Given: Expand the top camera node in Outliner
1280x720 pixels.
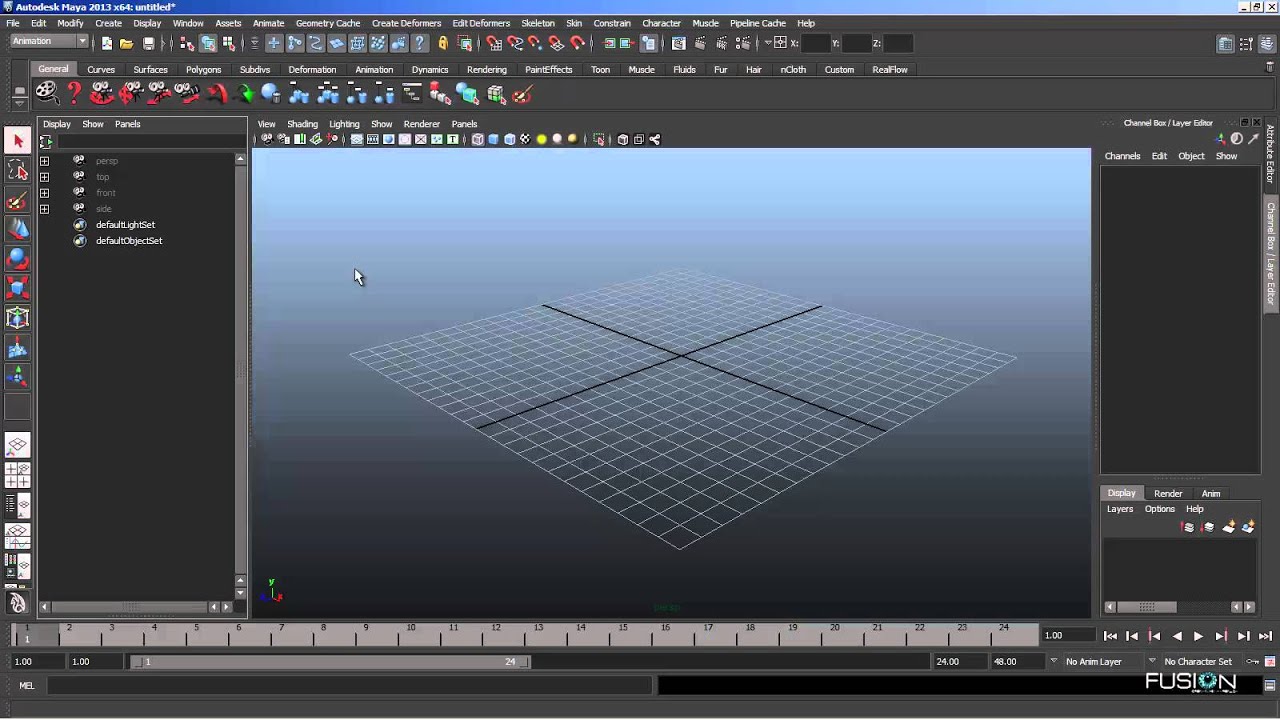Looking at the screenshot, I should [x=44, y=177].
